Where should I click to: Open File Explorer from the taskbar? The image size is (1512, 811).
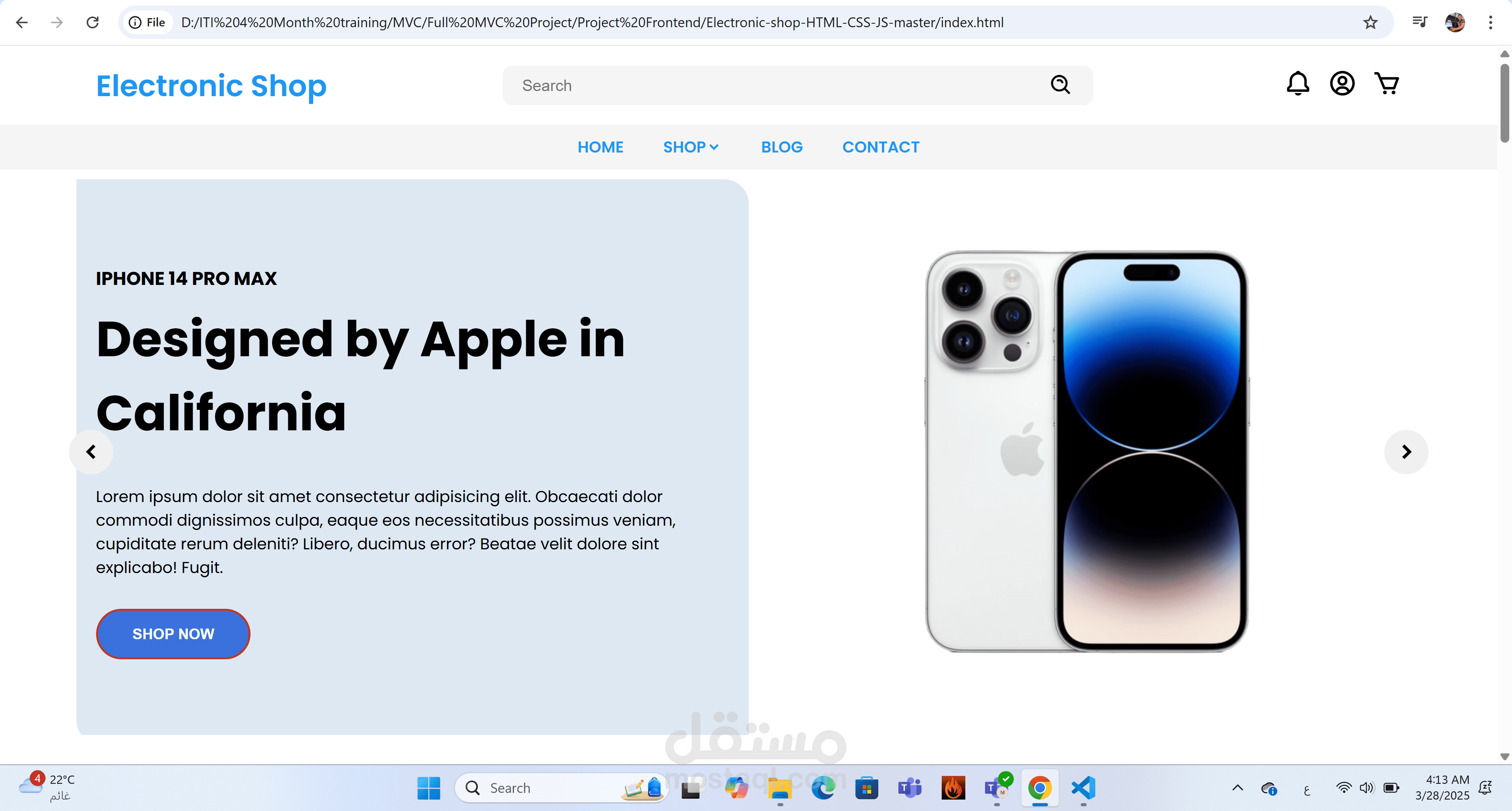point(780,788)
